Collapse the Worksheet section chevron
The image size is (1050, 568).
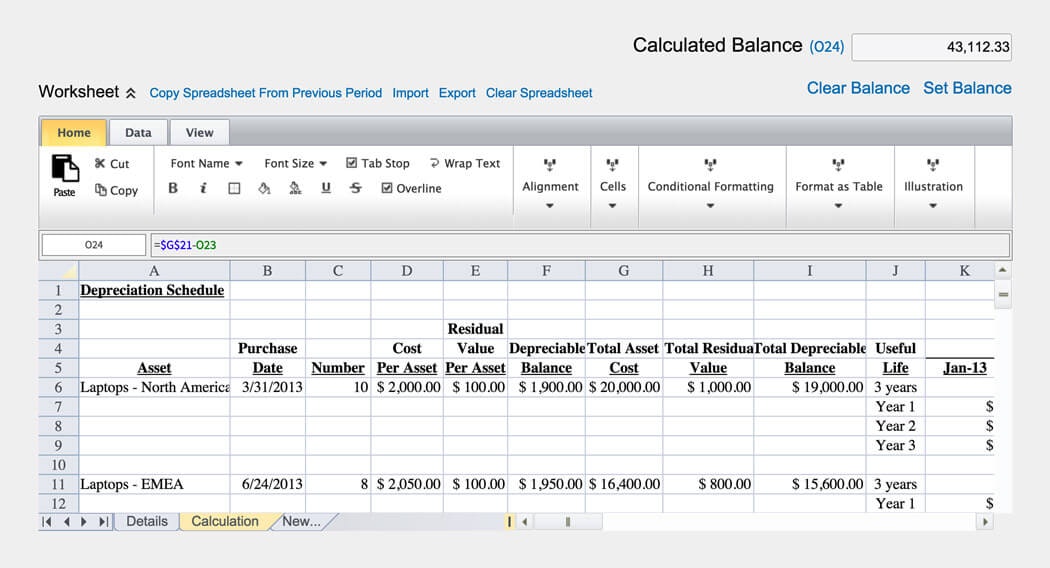pyautogui.click(x=131, y=93)
